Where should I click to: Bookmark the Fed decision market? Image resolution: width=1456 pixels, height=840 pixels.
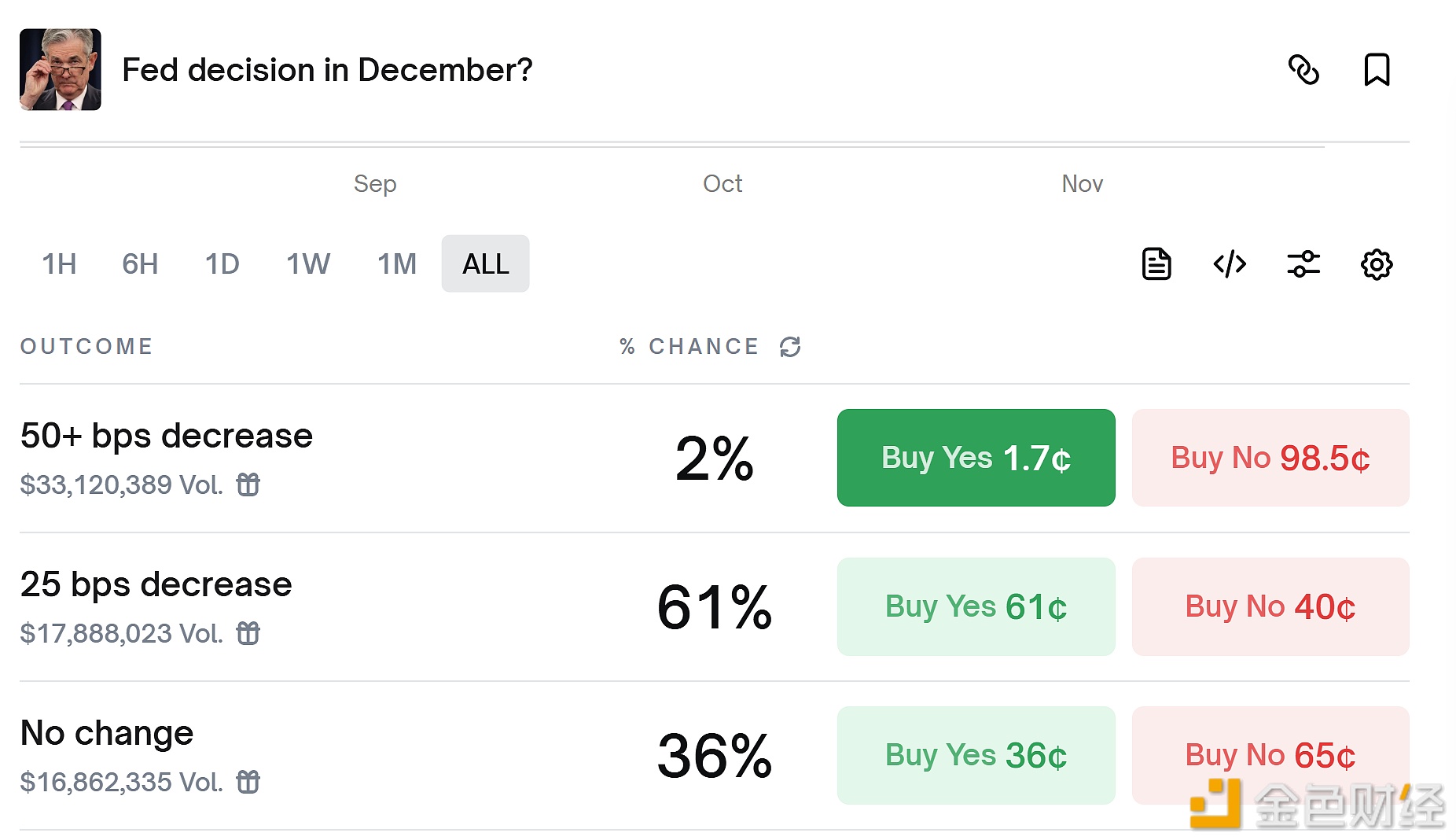point(1378,70)
